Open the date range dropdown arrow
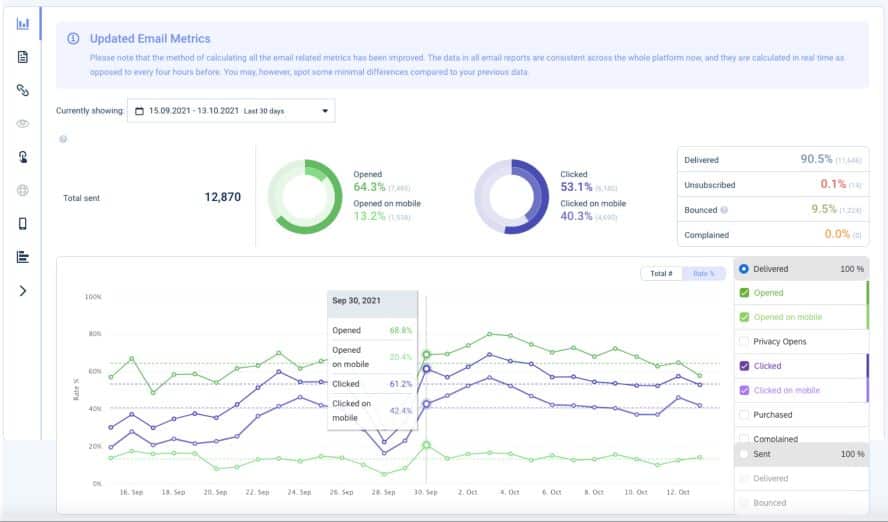 tap(325, 111)
